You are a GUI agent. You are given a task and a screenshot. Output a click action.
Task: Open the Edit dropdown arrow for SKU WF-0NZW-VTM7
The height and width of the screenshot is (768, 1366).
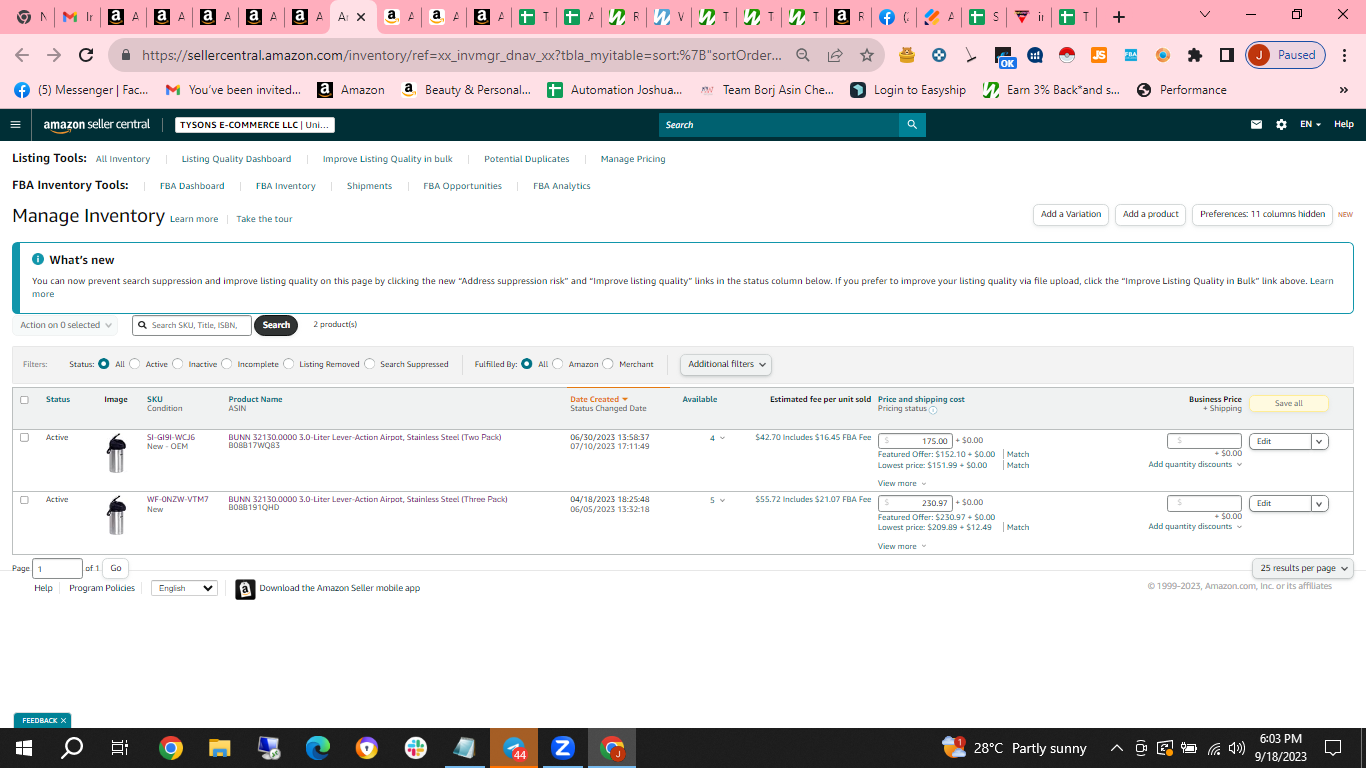click(x=1320, y=503)
